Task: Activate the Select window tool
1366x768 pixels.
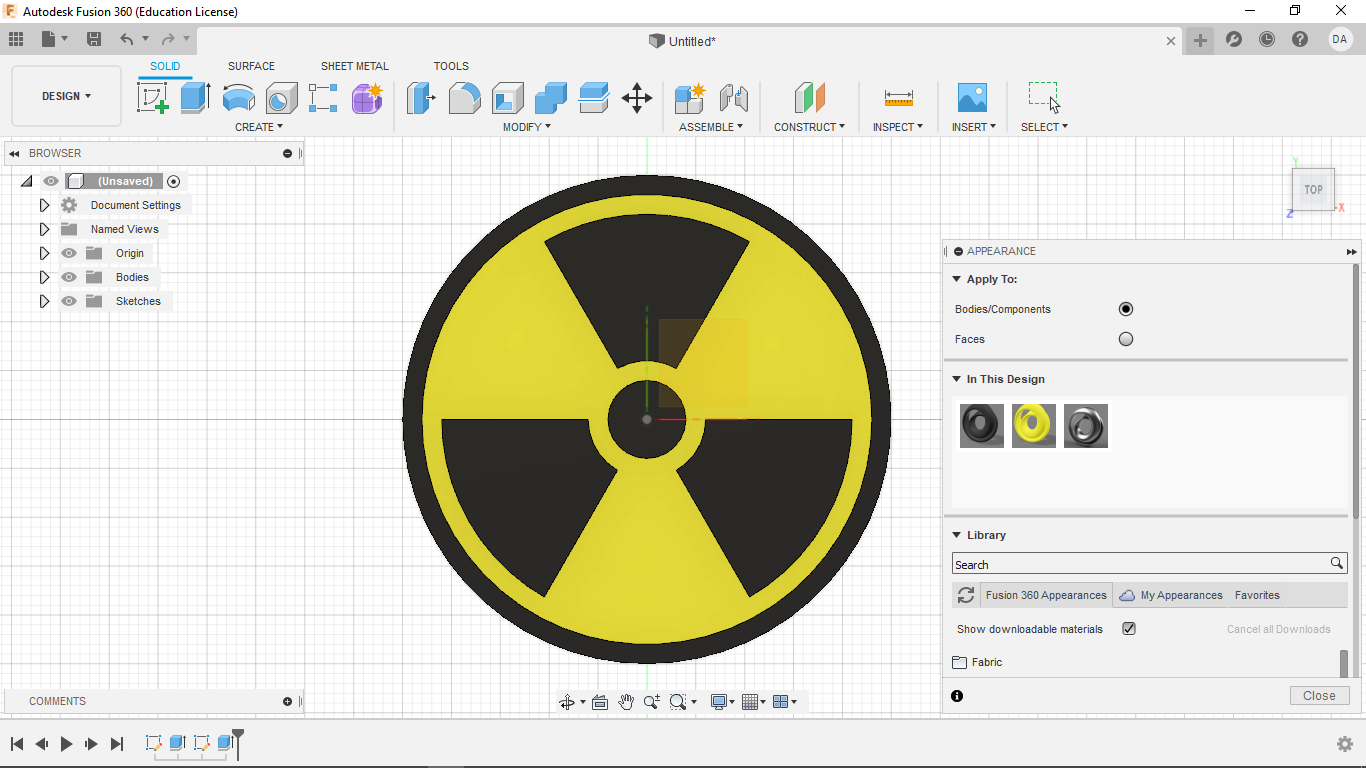Action: [1044, 97]
